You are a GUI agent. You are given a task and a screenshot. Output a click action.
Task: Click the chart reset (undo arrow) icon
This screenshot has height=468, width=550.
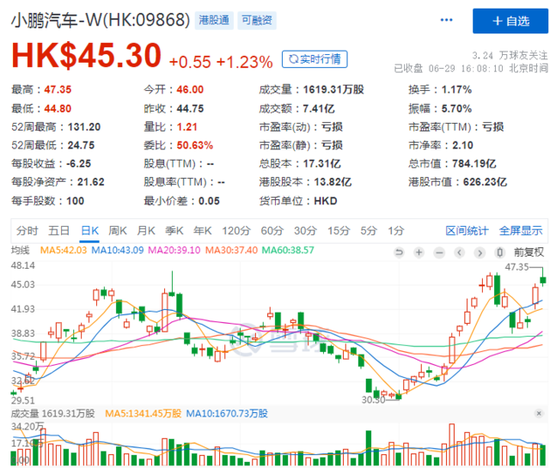point(399,252)
